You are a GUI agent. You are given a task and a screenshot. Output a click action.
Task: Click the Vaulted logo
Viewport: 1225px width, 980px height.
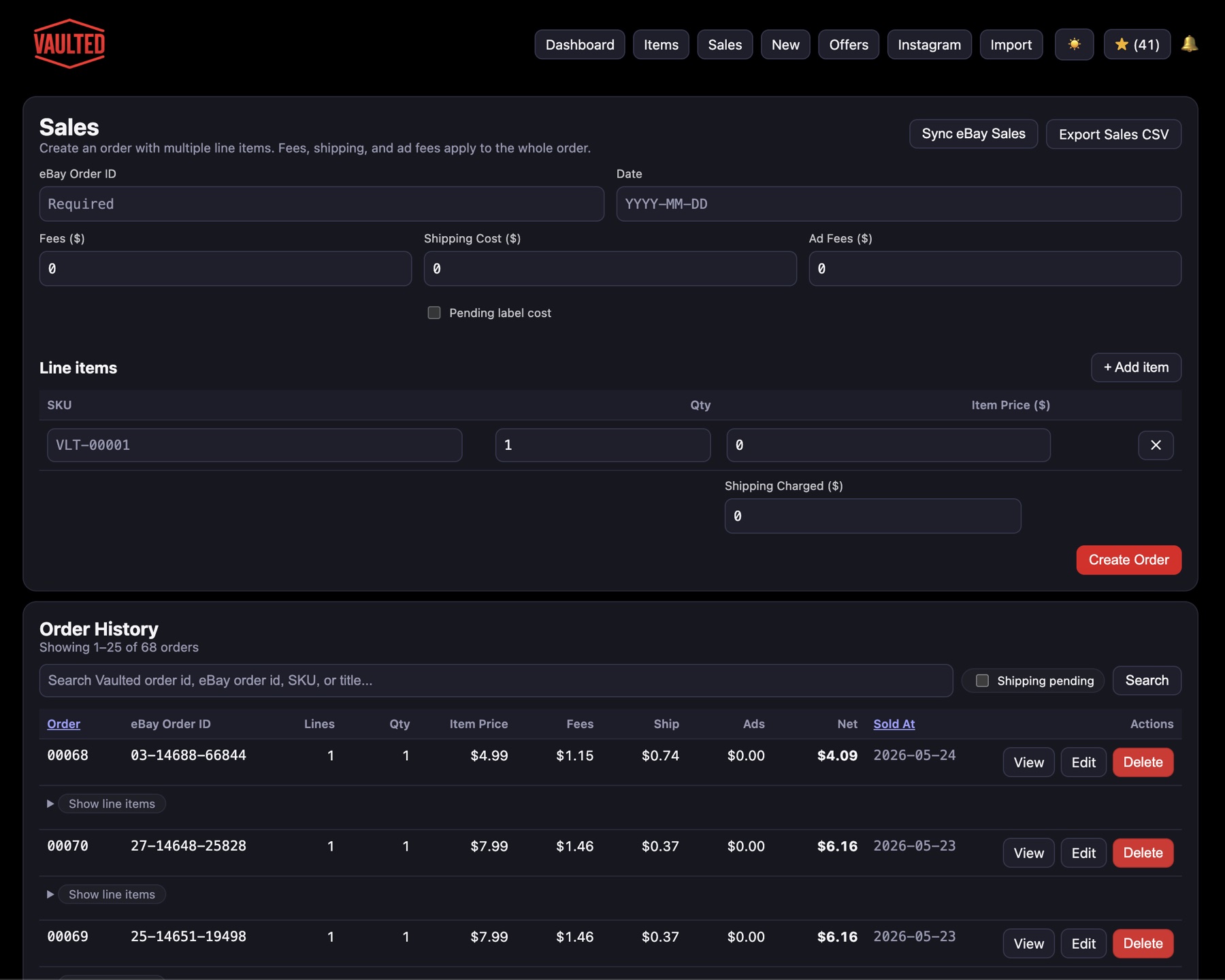[69, 44]
